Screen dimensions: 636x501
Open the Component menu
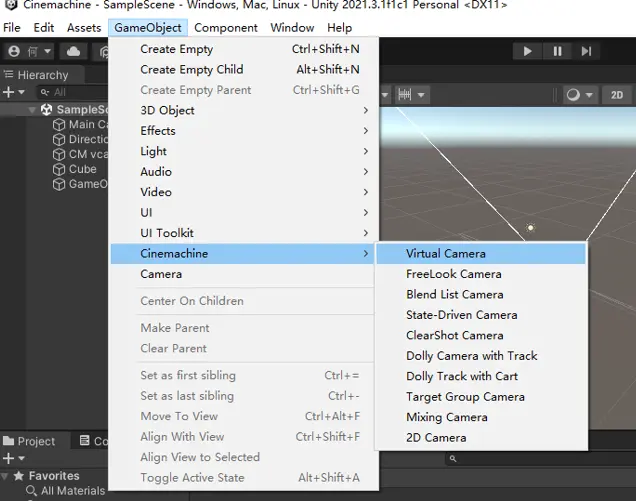(x=226, y=28)
